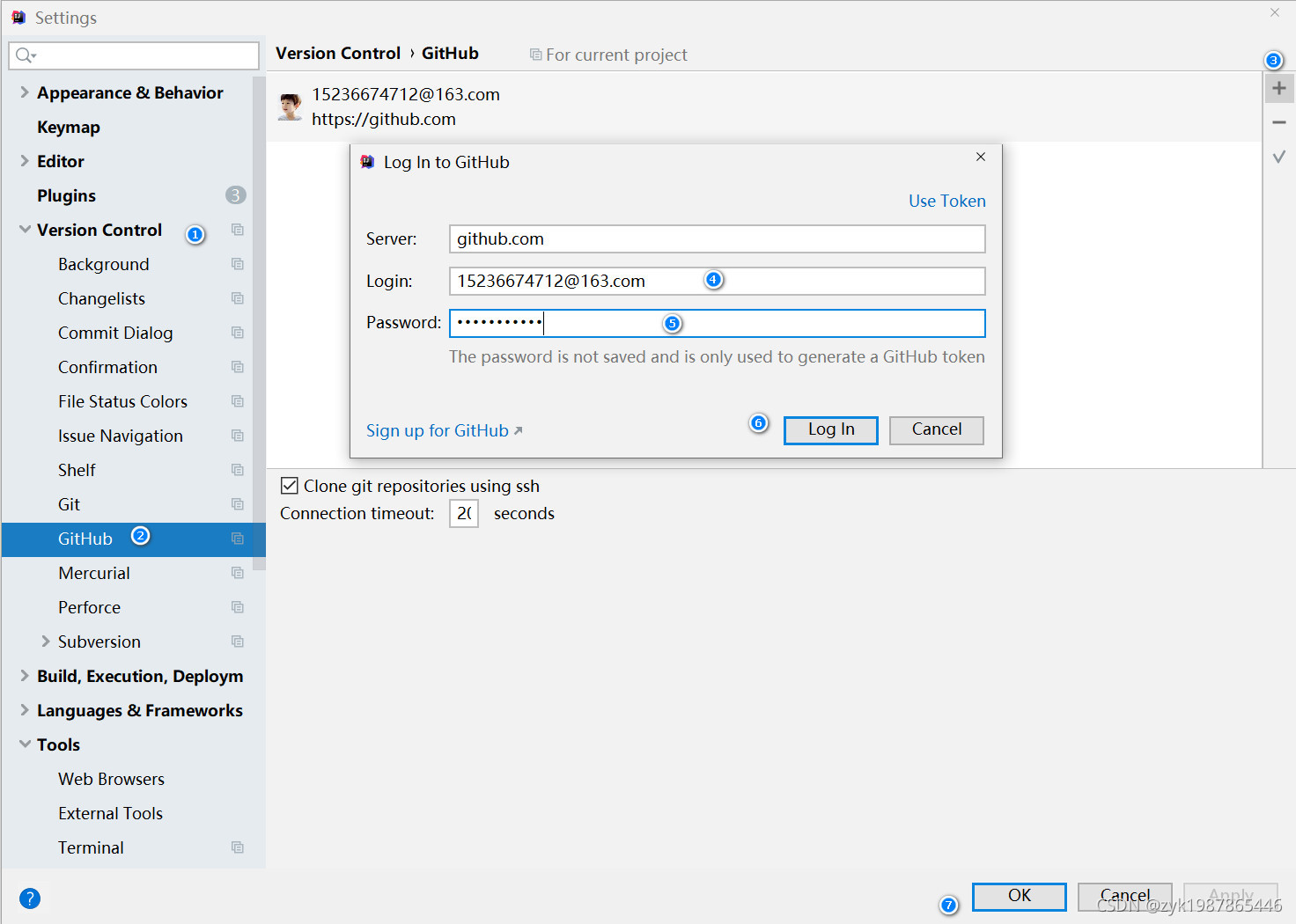The width and height of the screenshot is (1296, 924).
Task: Click project-level icon beside Terminal
Action: pyautogui.click(x=238, y=847)
